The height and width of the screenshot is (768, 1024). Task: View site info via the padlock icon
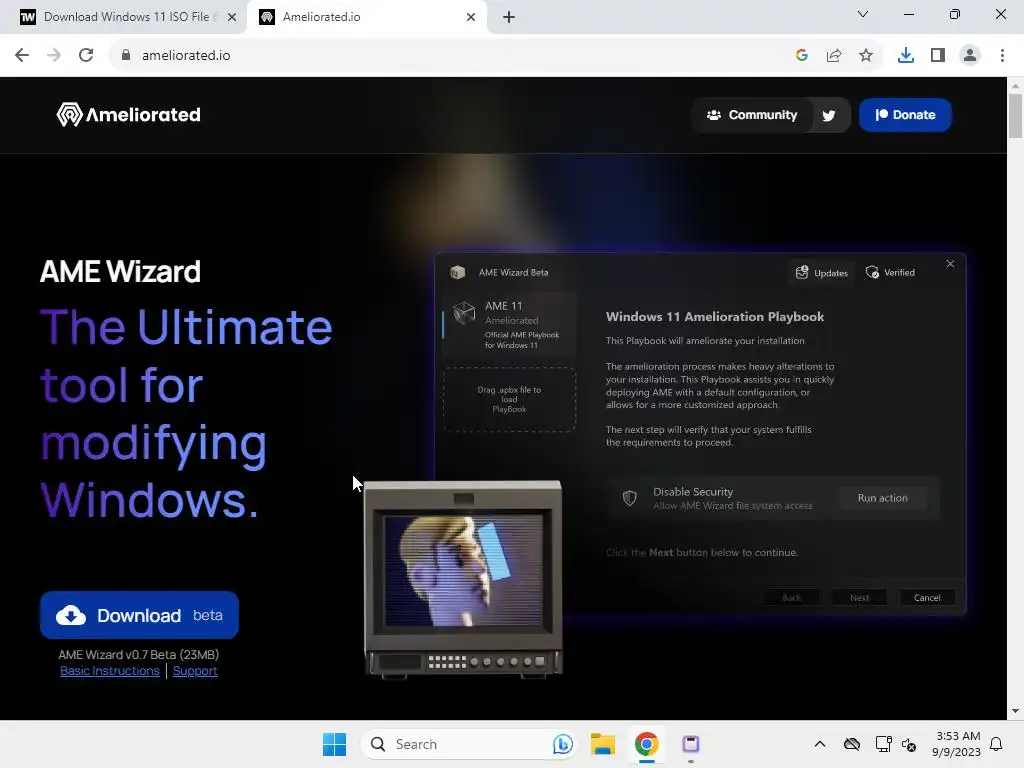point(126,56)
